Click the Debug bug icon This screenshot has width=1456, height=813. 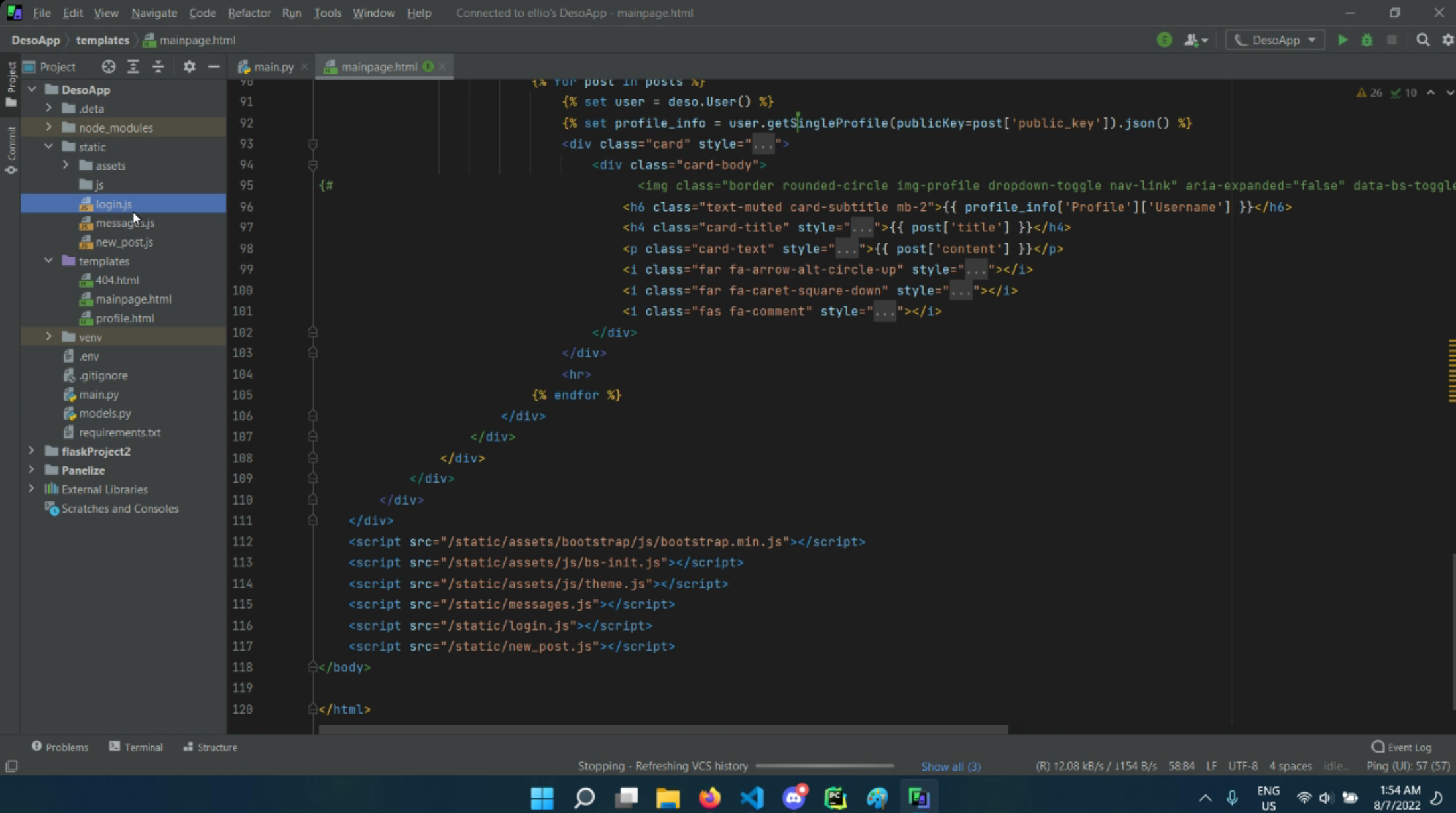1366,40
